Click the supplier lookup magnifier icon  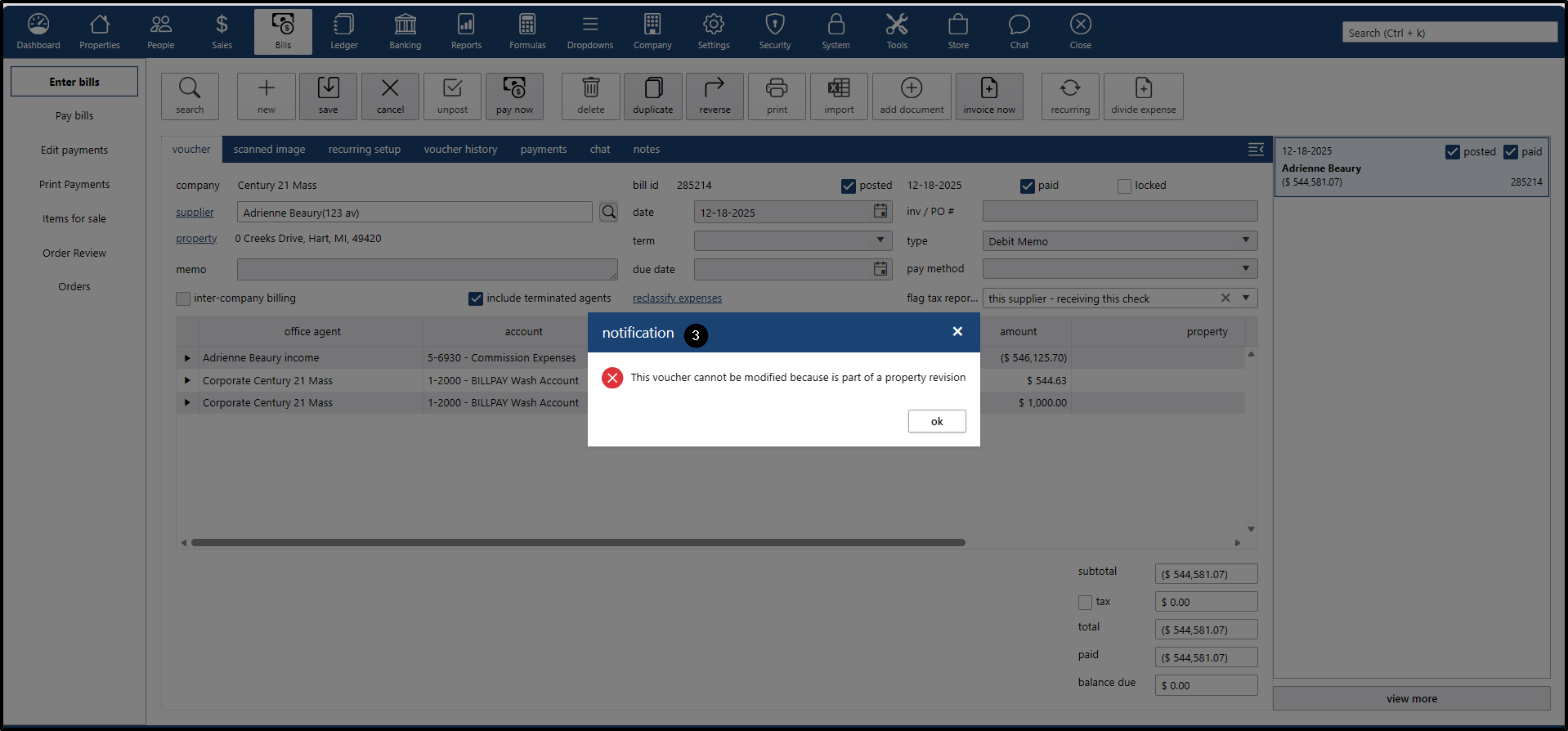click(609, 213)
